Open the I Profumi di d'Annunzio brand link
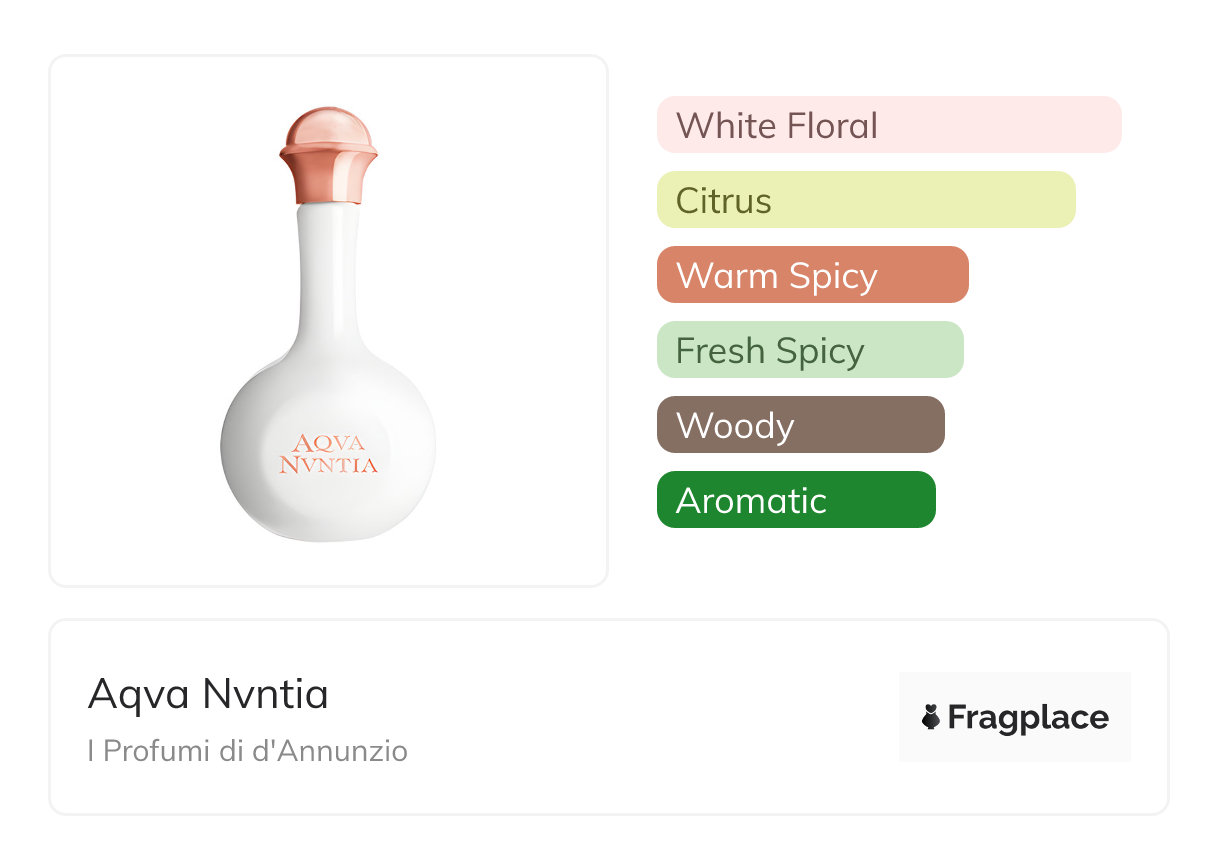Viewport: 1218px width, 864px height. [x=247, y=751]
